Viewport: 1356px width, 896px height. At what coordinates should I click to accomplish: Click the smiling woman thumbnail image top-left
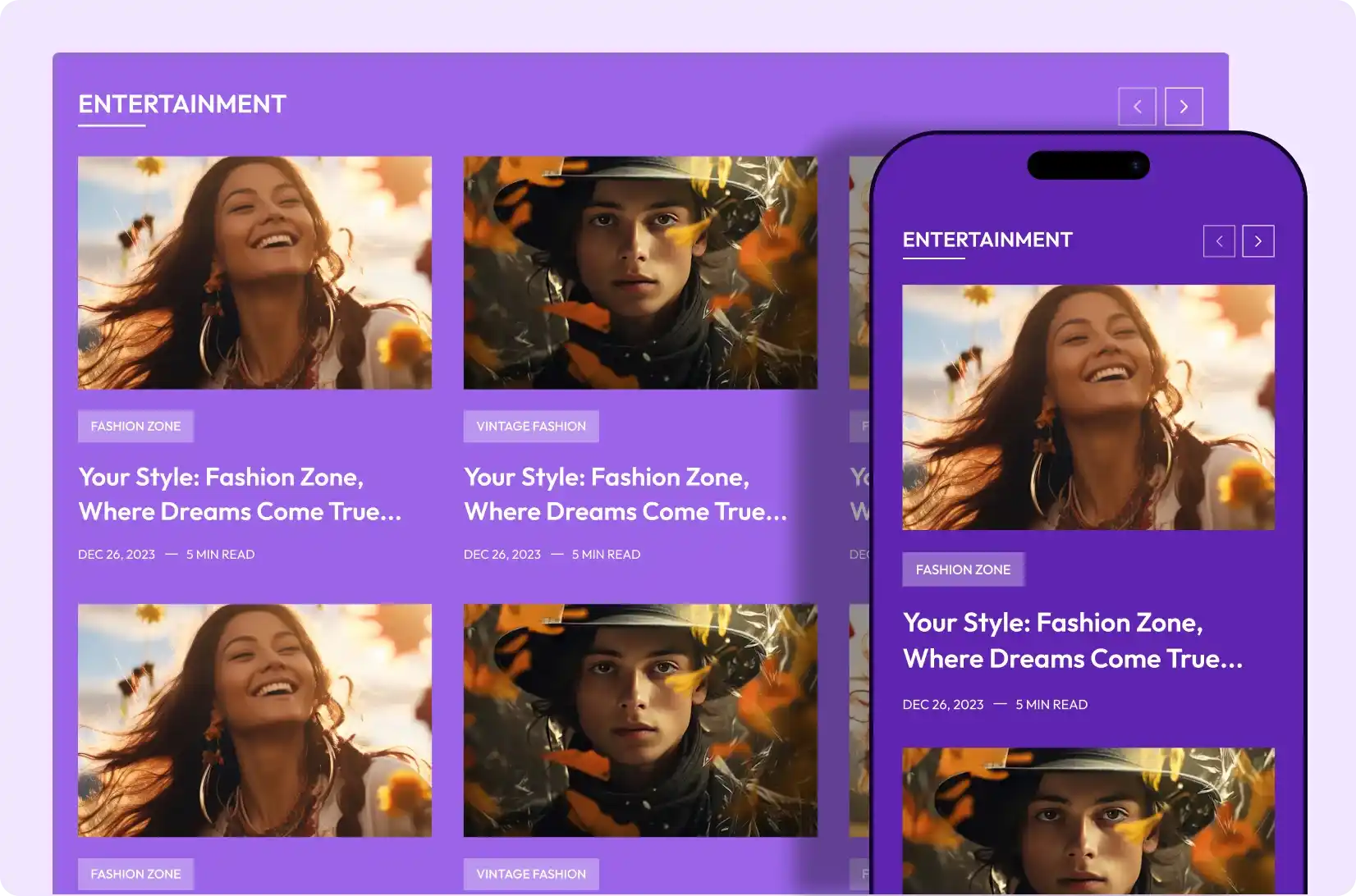tap(254, 272)
